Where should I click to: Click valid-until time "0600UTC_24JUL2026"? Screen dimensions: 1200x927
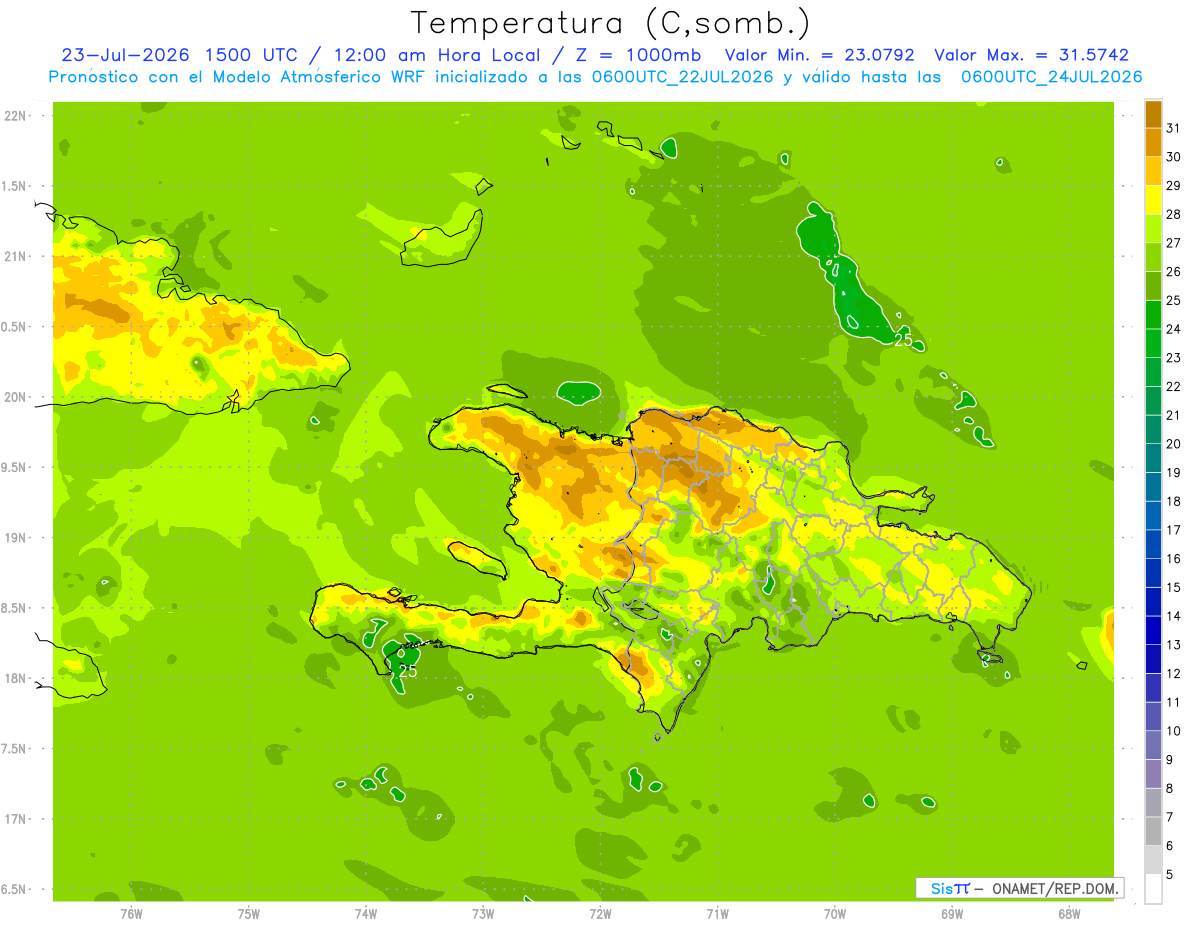tap(1051, 77)
